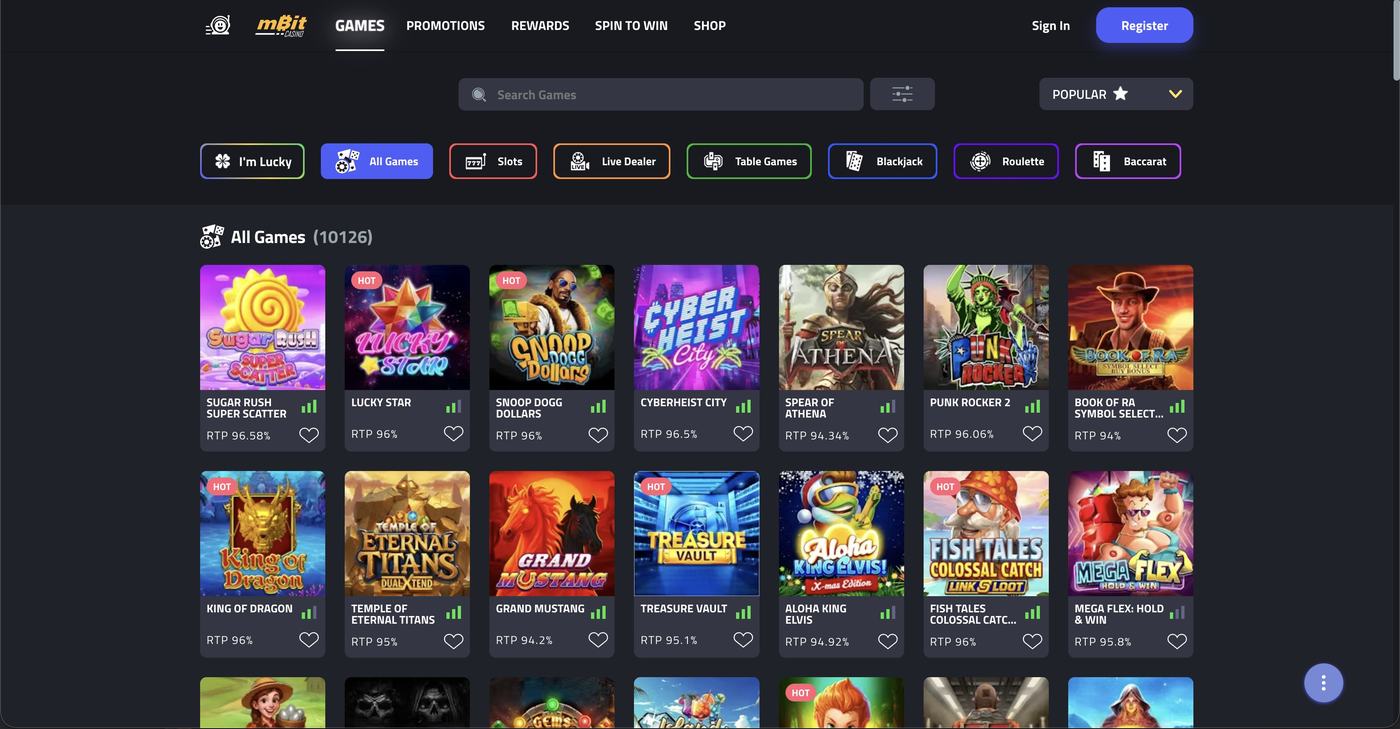1400x729 pixels.
Task: Click volatility bars icon for Spear of Athena
Action: pos(888,407)
